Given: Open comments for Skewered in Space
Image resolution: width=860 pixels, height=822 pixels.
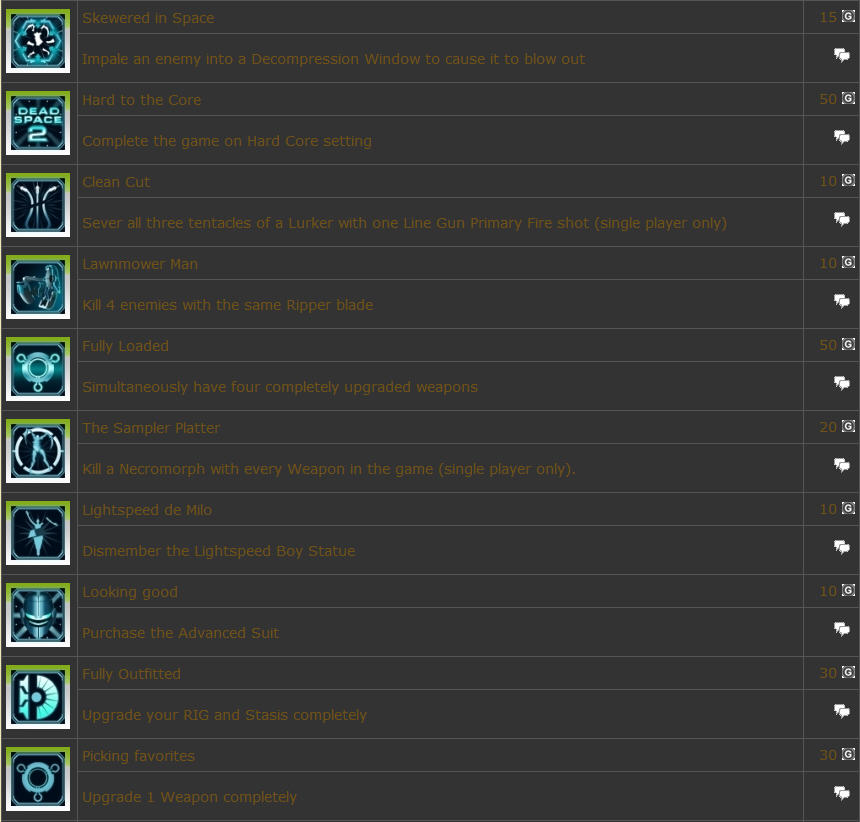Looking at the screenshot, I should 841,55.
